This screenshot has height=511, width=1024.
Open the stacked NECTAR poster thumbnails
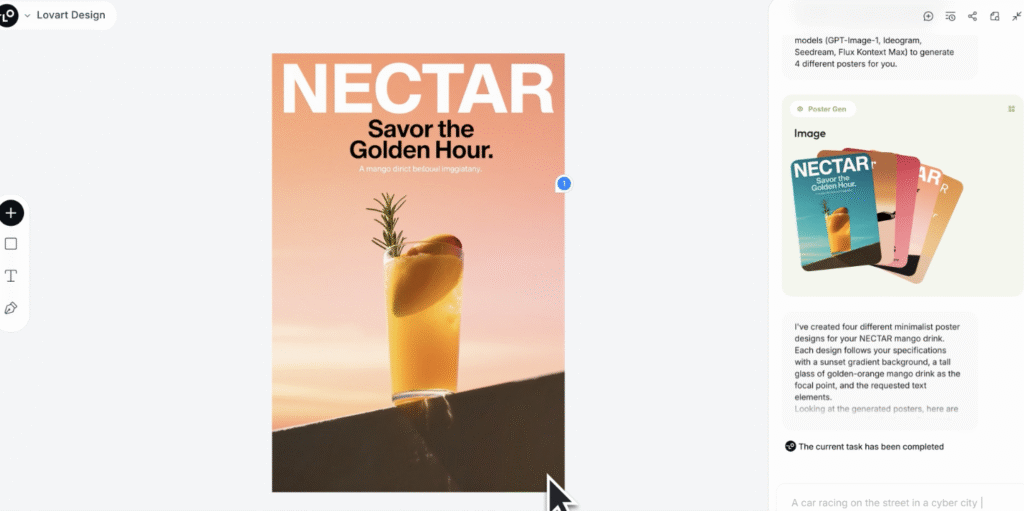[876, 215]
